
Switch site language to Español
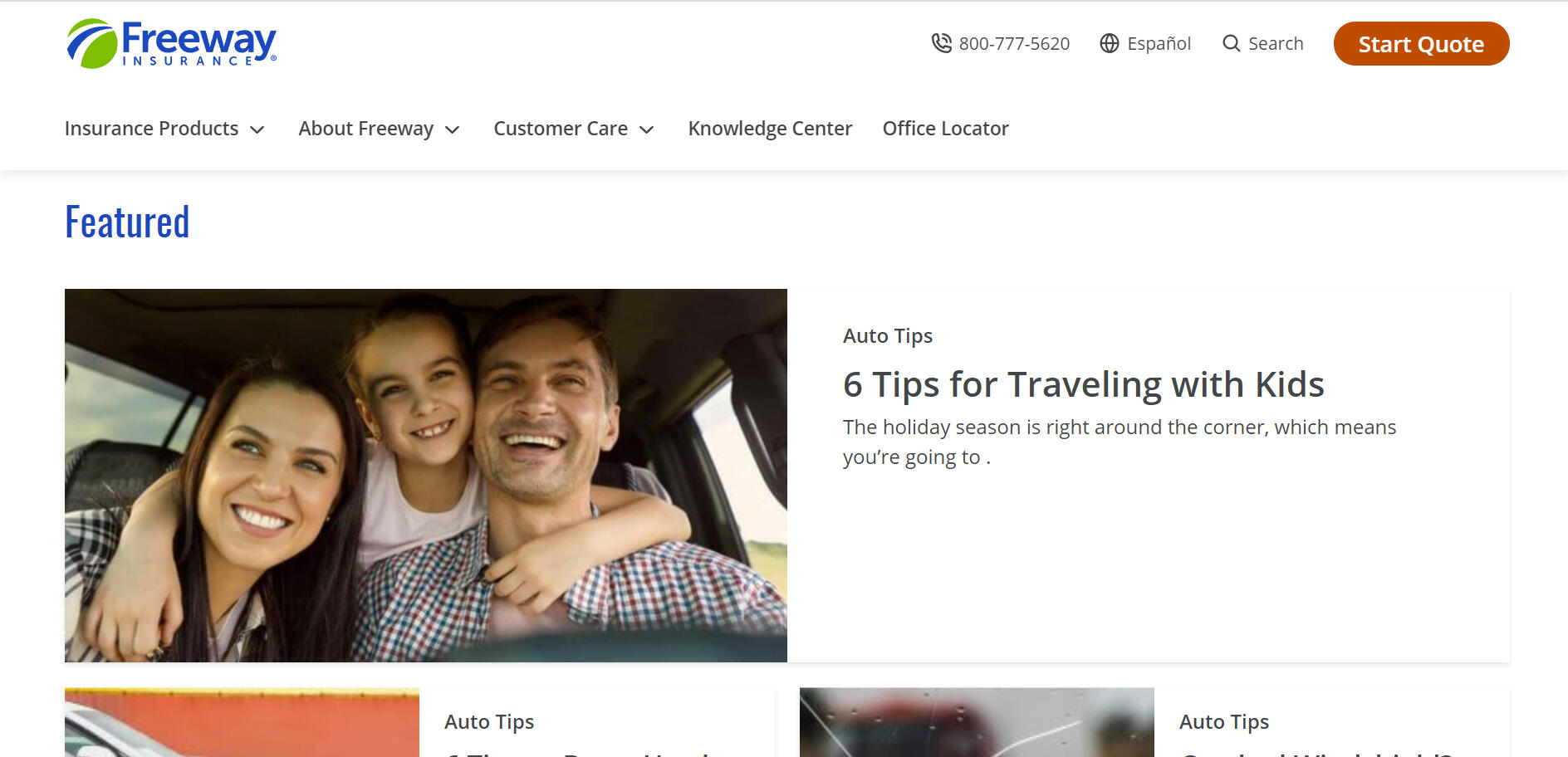[1158, 43]
